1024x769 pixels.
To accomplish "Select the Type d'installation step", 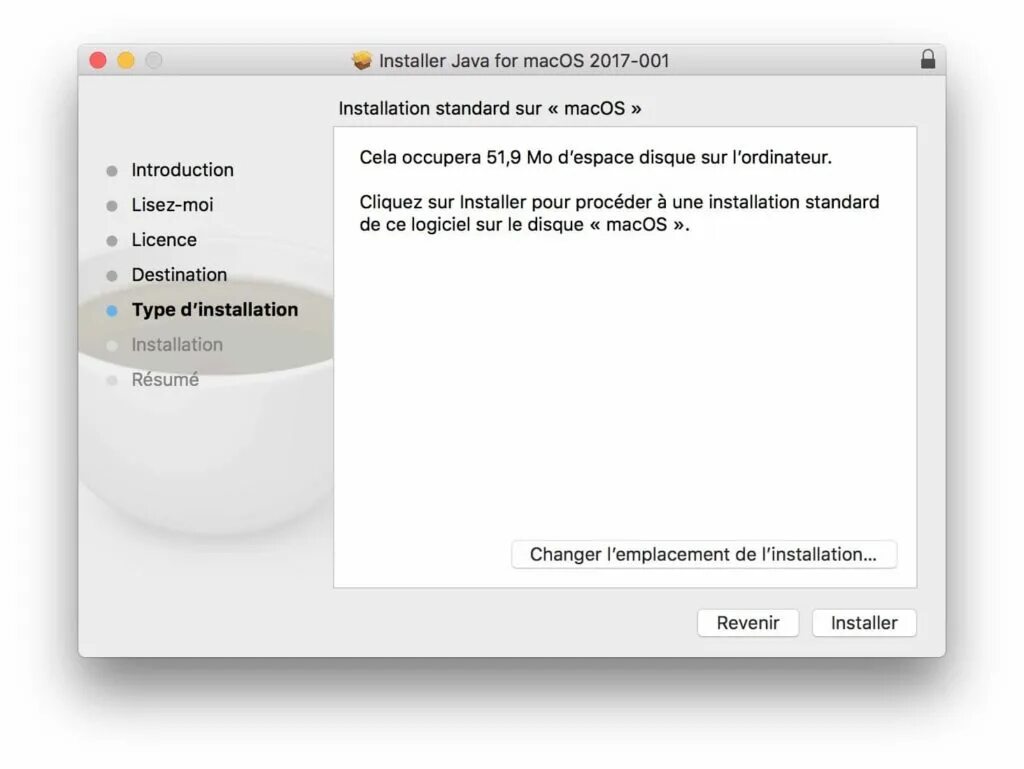I will pos(215,309).
